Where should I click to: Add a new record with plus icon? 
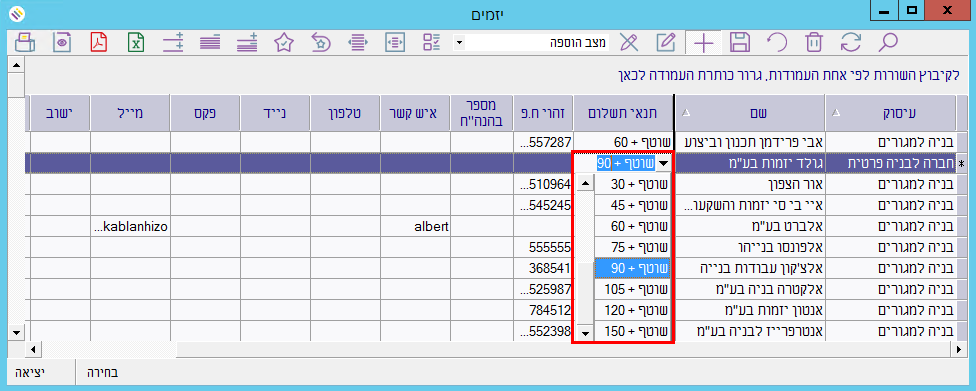[x=703, y=42]
